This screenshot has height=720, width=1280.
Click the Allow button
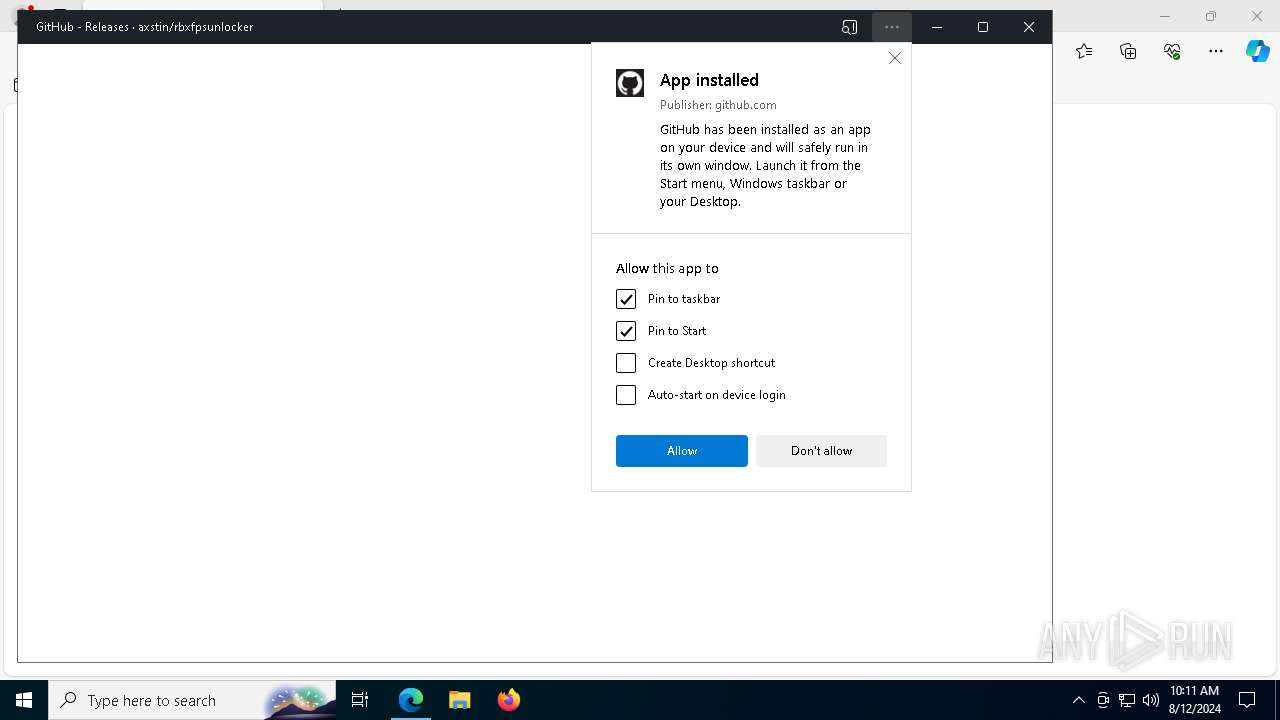pyautogui.click(x=682, y=451)
